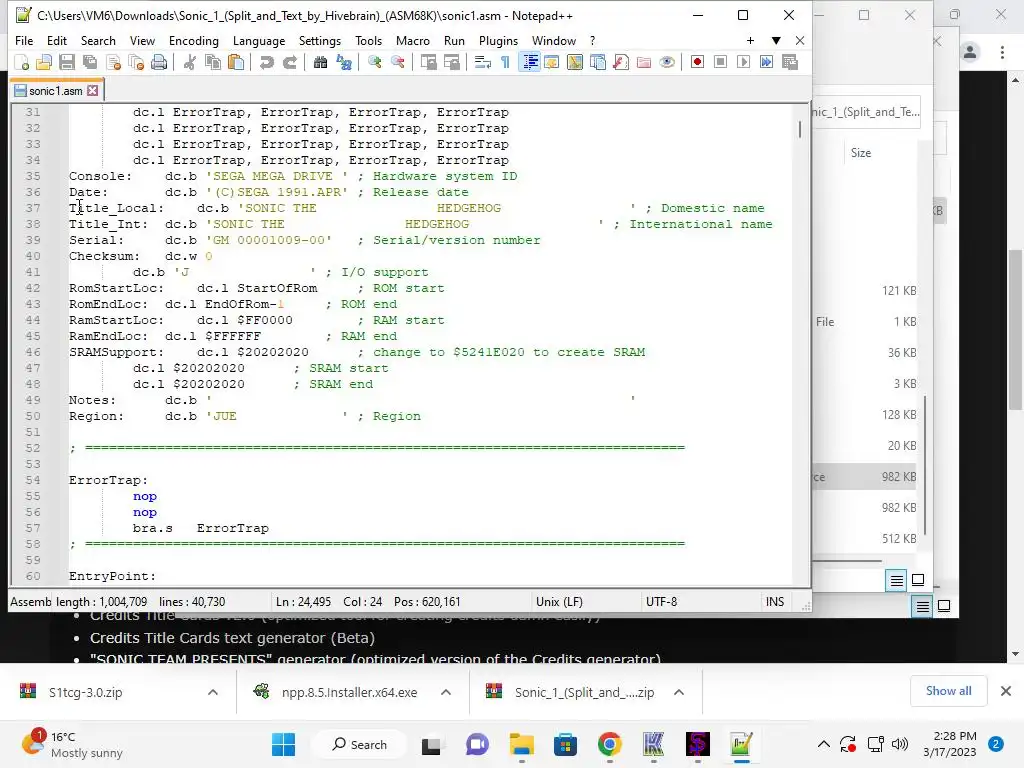The image size is (1024, 768).
Task: Start macro recording with red dot icon
Action: coord(697,62)
